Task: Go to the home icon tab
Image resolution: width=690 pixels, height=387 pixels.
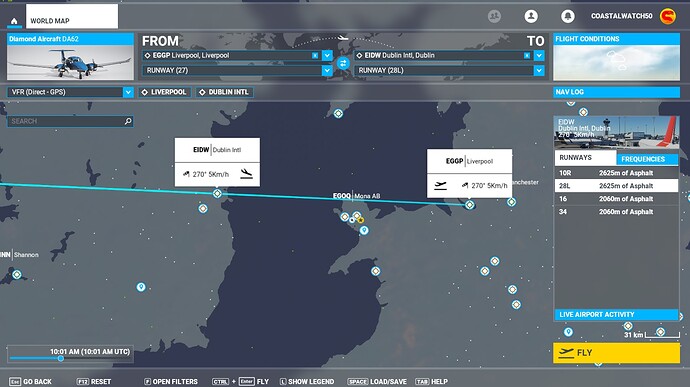Action: point(14,21)
